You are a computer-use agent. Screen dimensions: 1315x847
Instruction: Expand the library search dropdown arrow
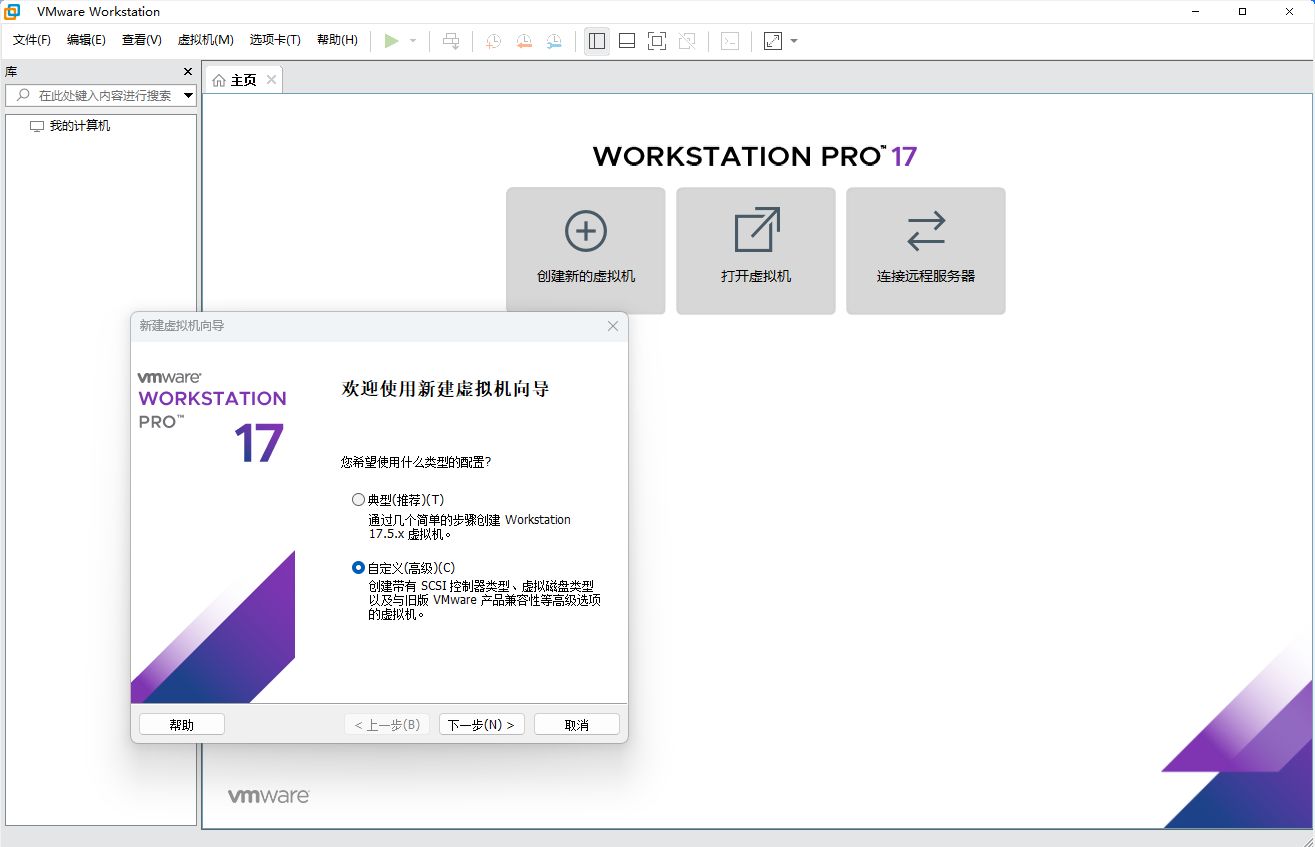pyautogui.click(x=188, y=95)
